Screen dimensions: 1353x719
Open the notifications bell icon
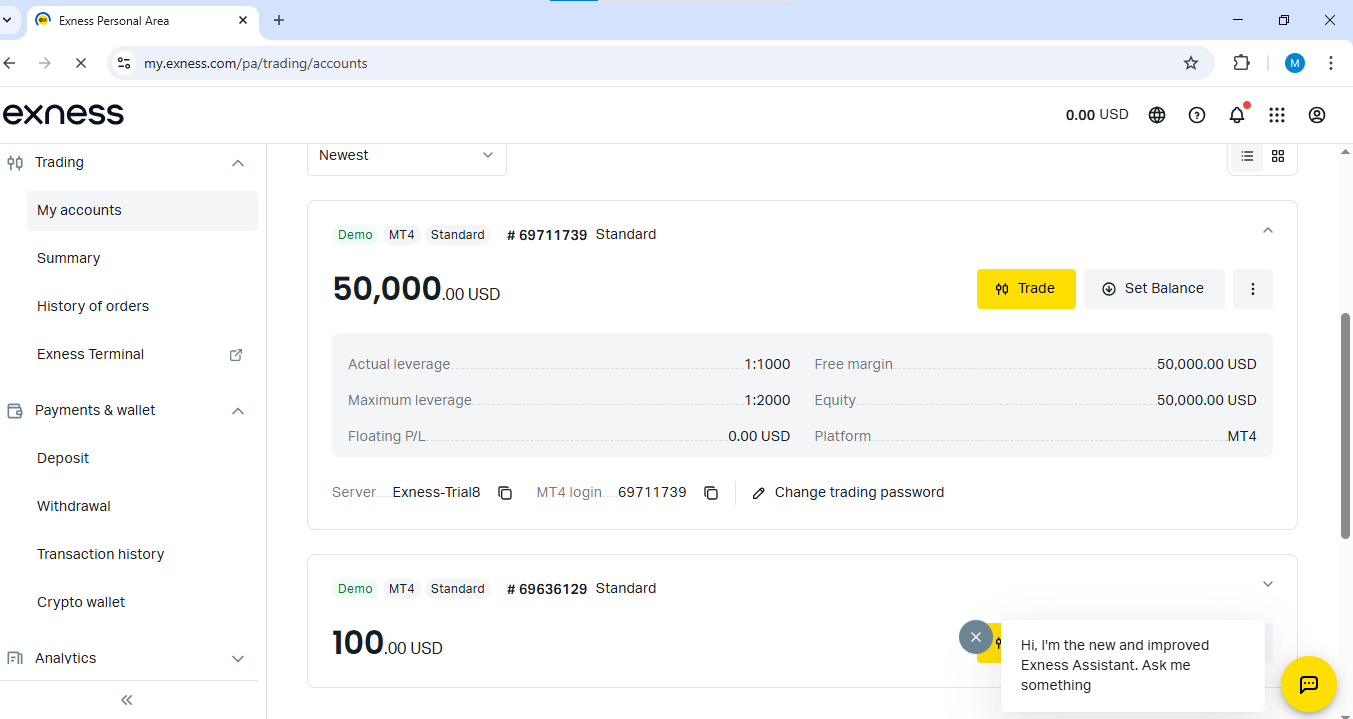1237,115
